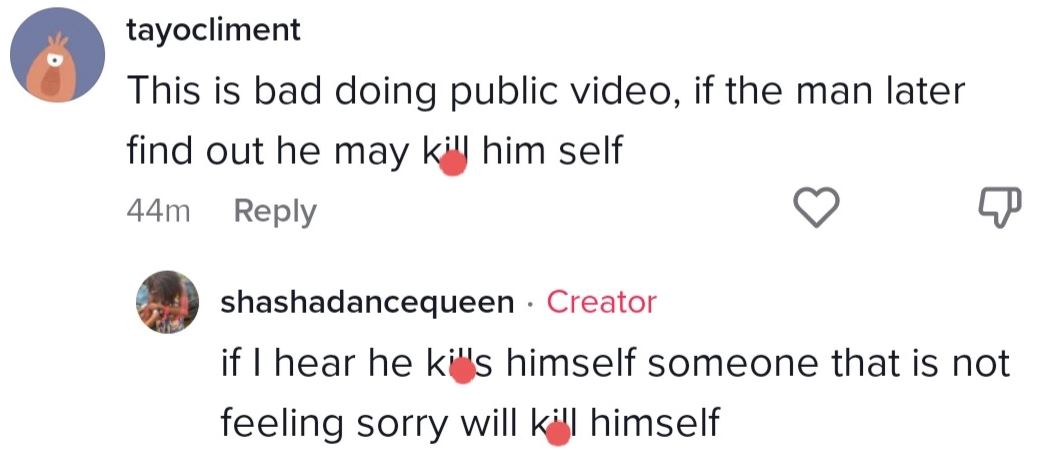Click the 44m timestamp

pyautogui.click(x=158, y=212)
